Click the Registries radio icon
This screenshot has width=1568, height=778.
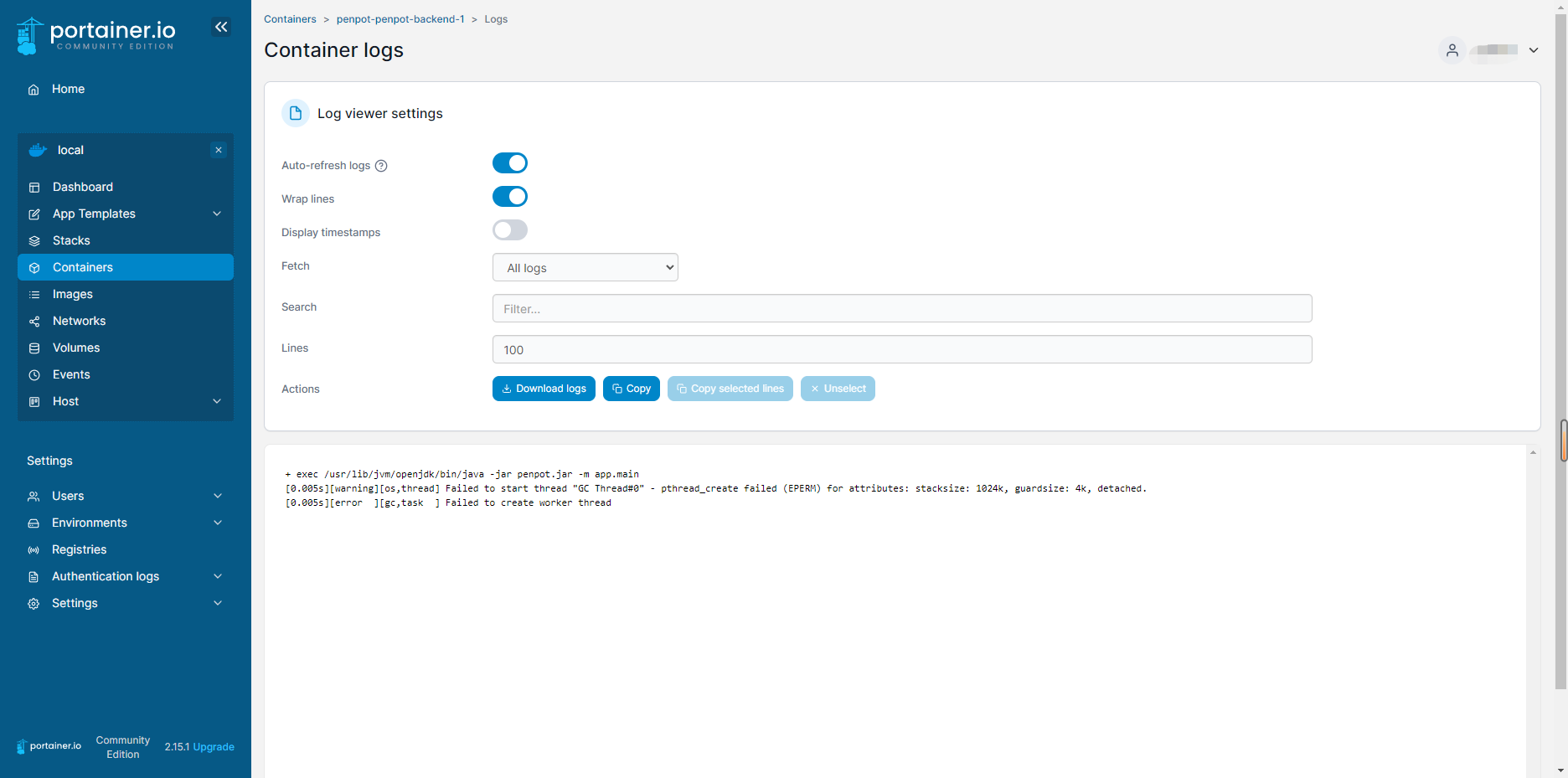pyautogui.click(x=34, y=550)
